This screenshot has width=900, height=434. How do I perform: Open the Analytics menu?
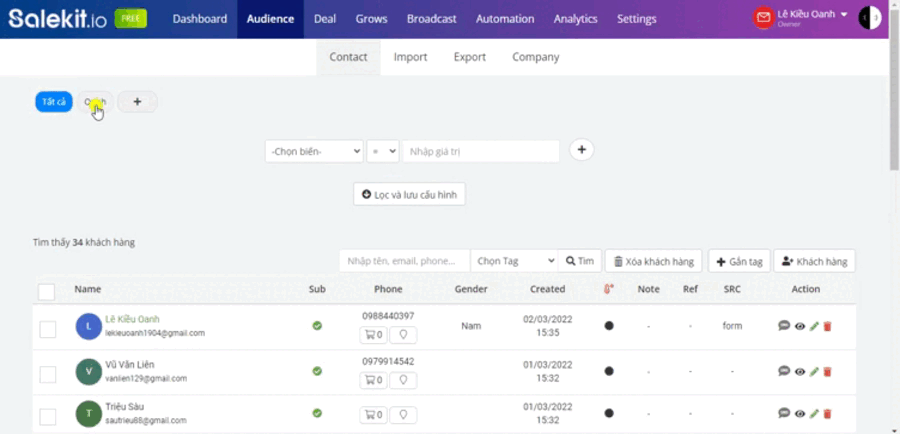point(576,19)
